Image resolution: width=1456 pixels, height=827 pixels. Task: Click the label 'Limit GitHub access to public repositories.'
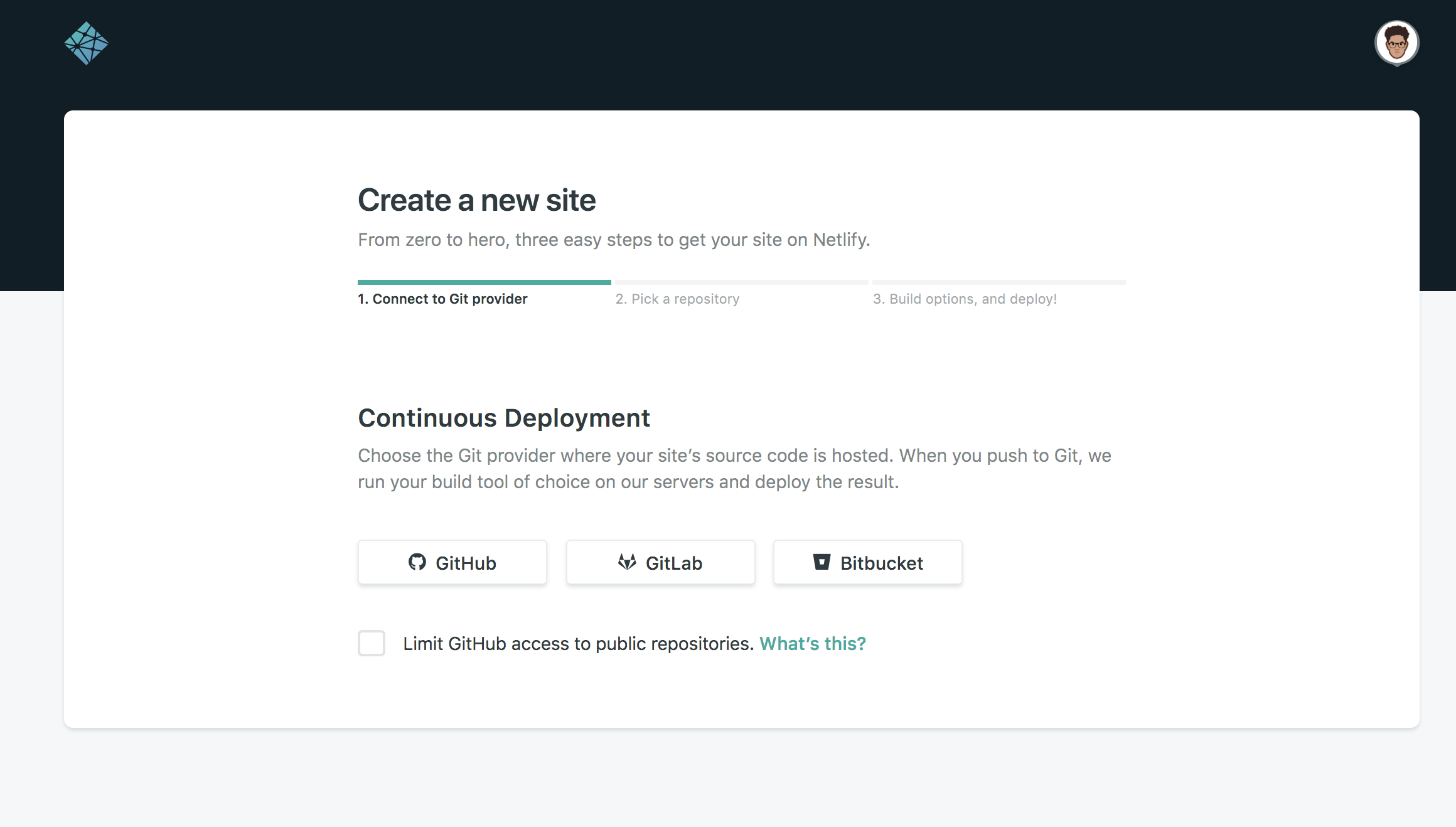click(578, 644)
